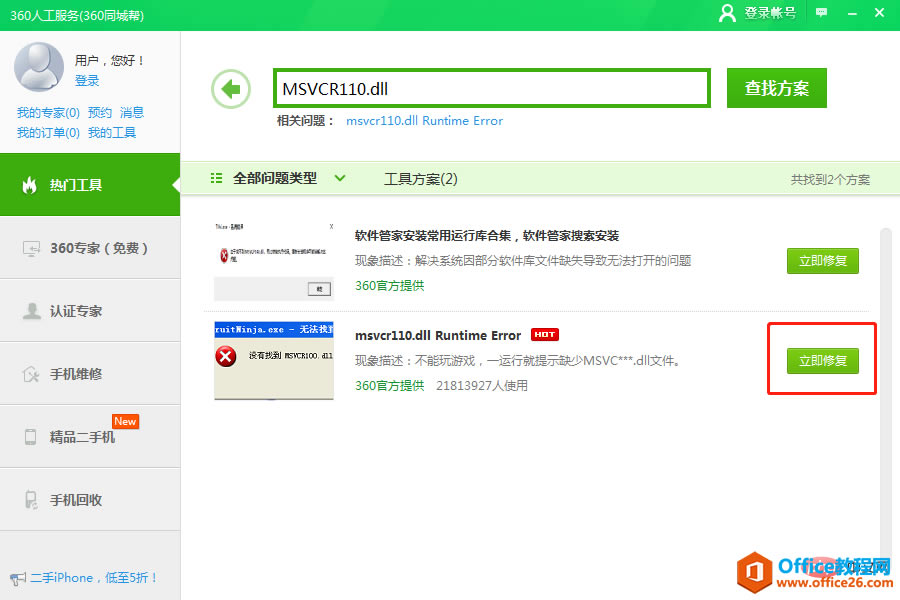Screen dimensions: 900x600
Task: Open the 我的专家(0) link
Action: coord(48,113)
